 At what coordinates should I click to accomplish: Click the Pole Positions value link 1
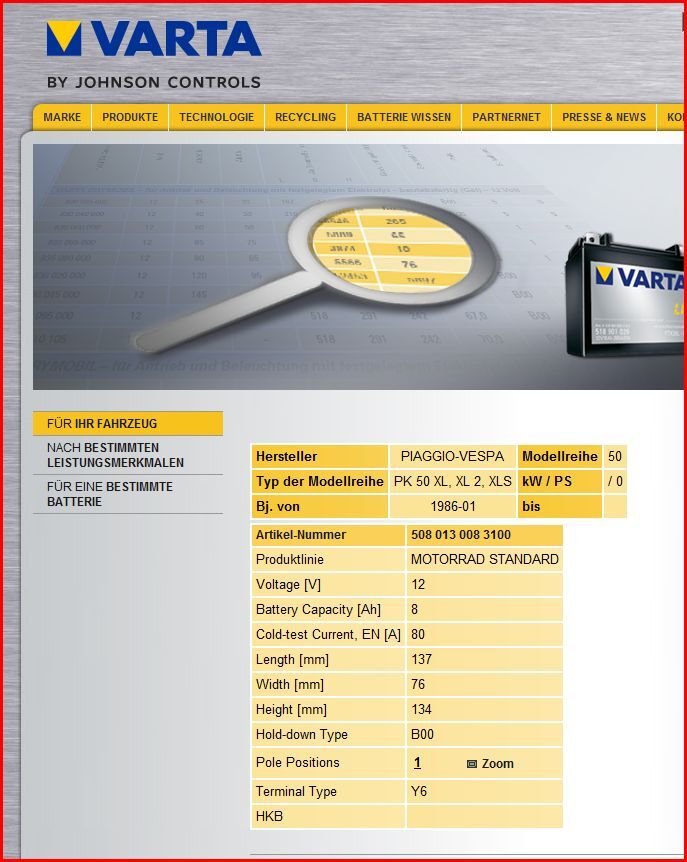[417, 763]
